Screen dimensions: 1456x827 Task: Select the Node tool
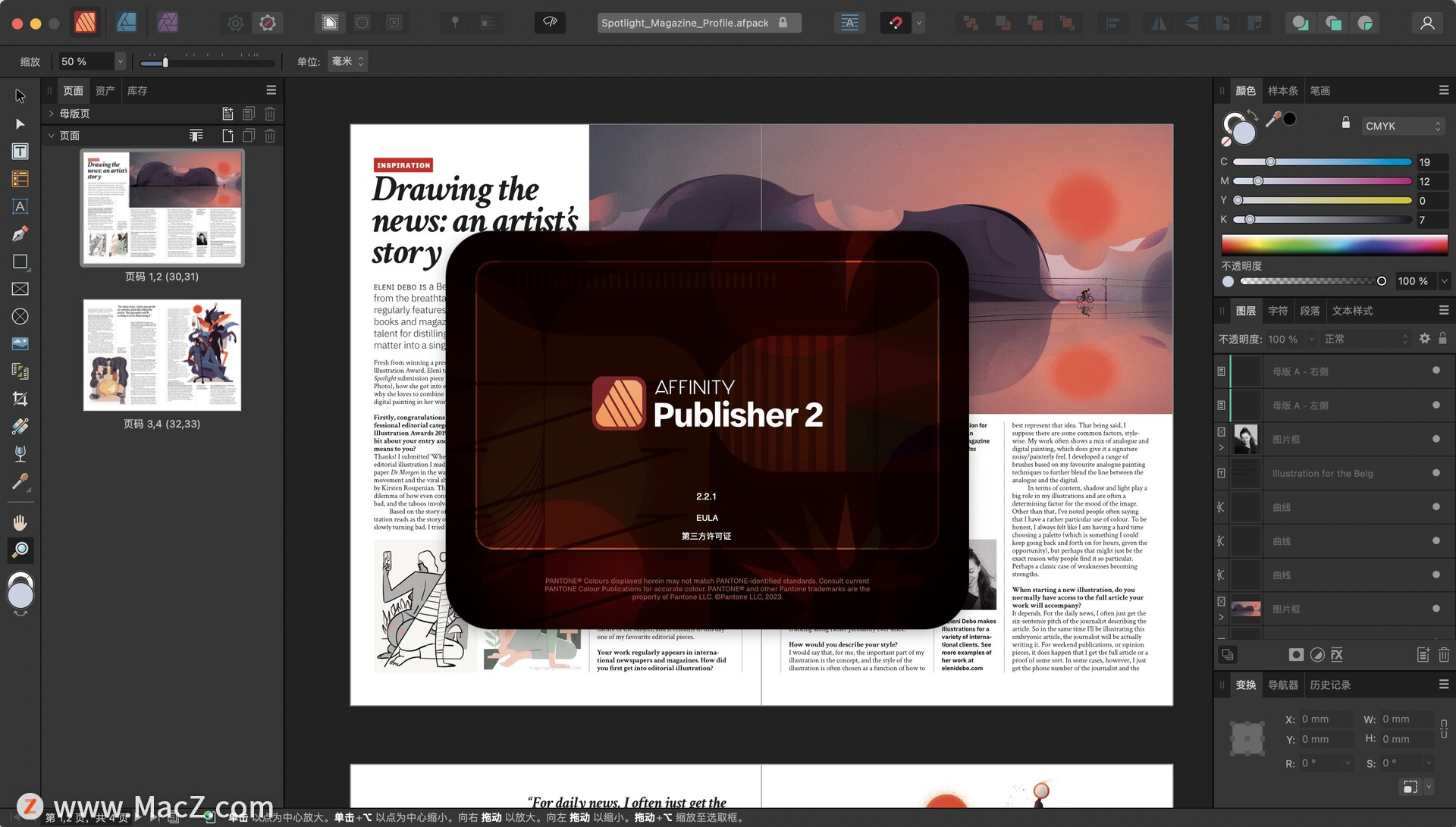[20, 124]
